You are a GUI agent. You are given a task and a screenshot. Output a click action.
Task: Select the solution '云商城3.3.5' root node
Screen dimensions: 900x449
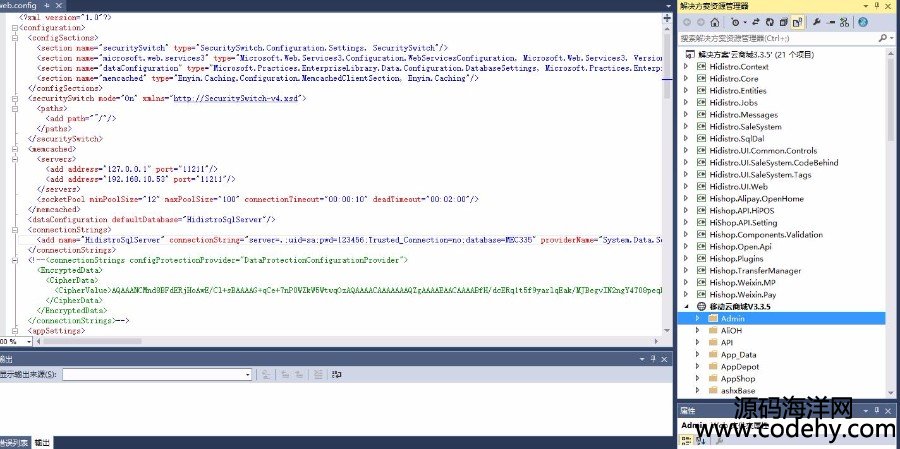click(x=756, y=55)
